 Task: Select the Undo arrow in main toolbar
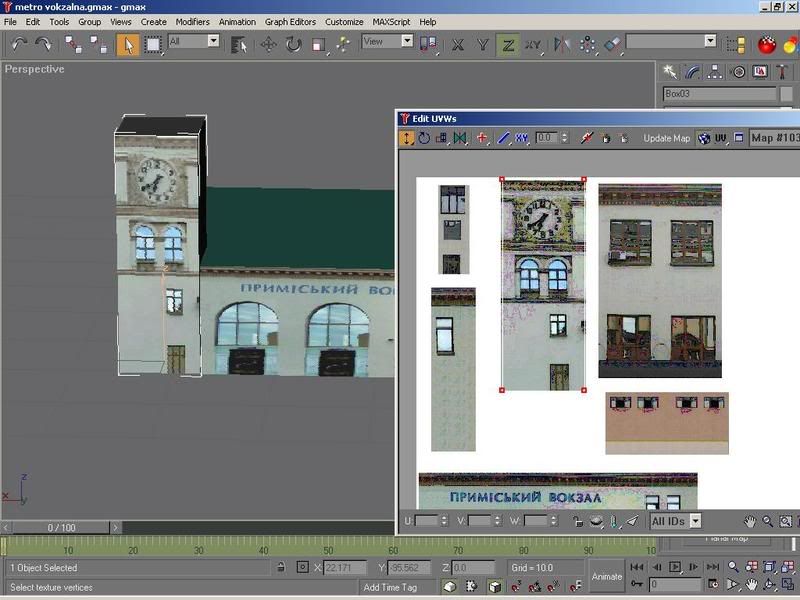tap(19, 44)
